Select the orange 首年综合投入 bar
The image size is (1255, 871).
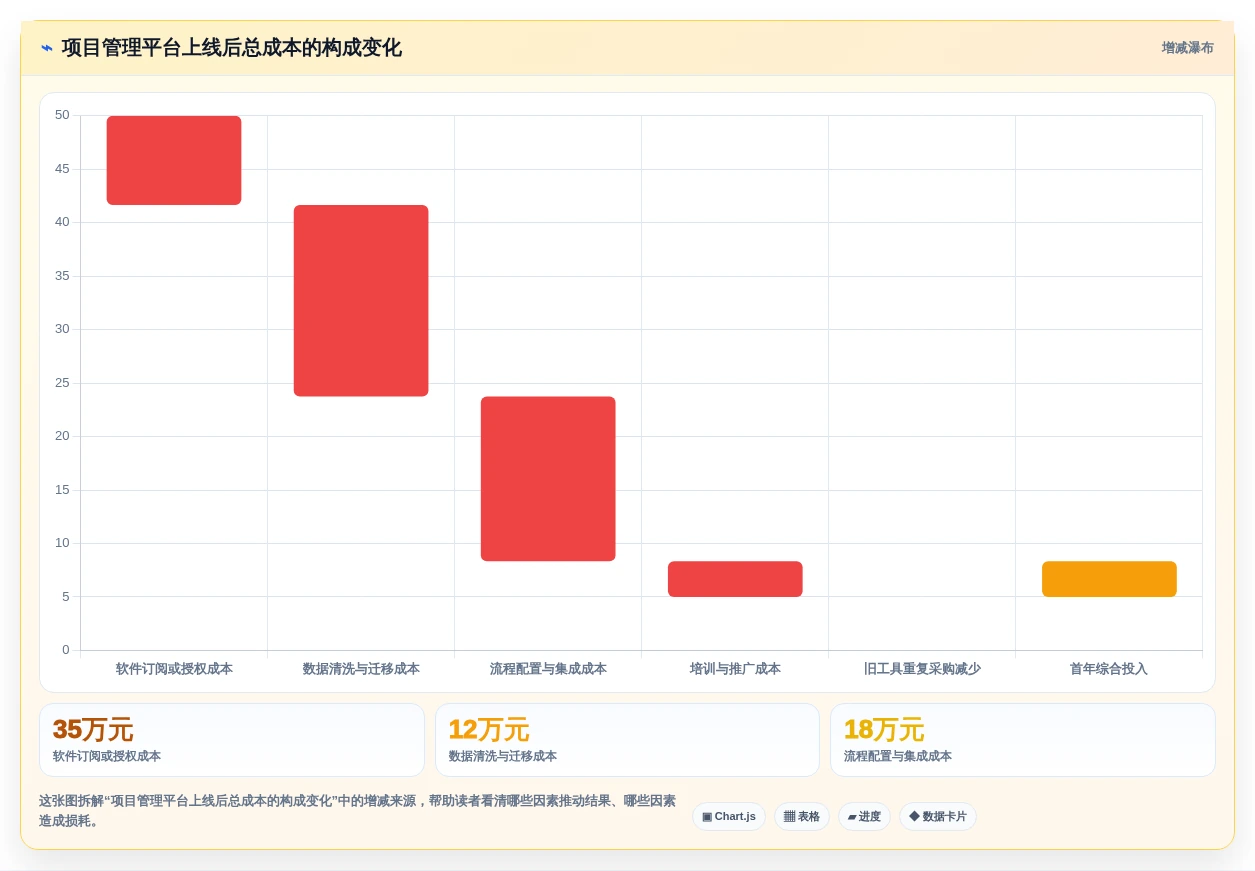pyautogui.click(x=1109, y=579)
